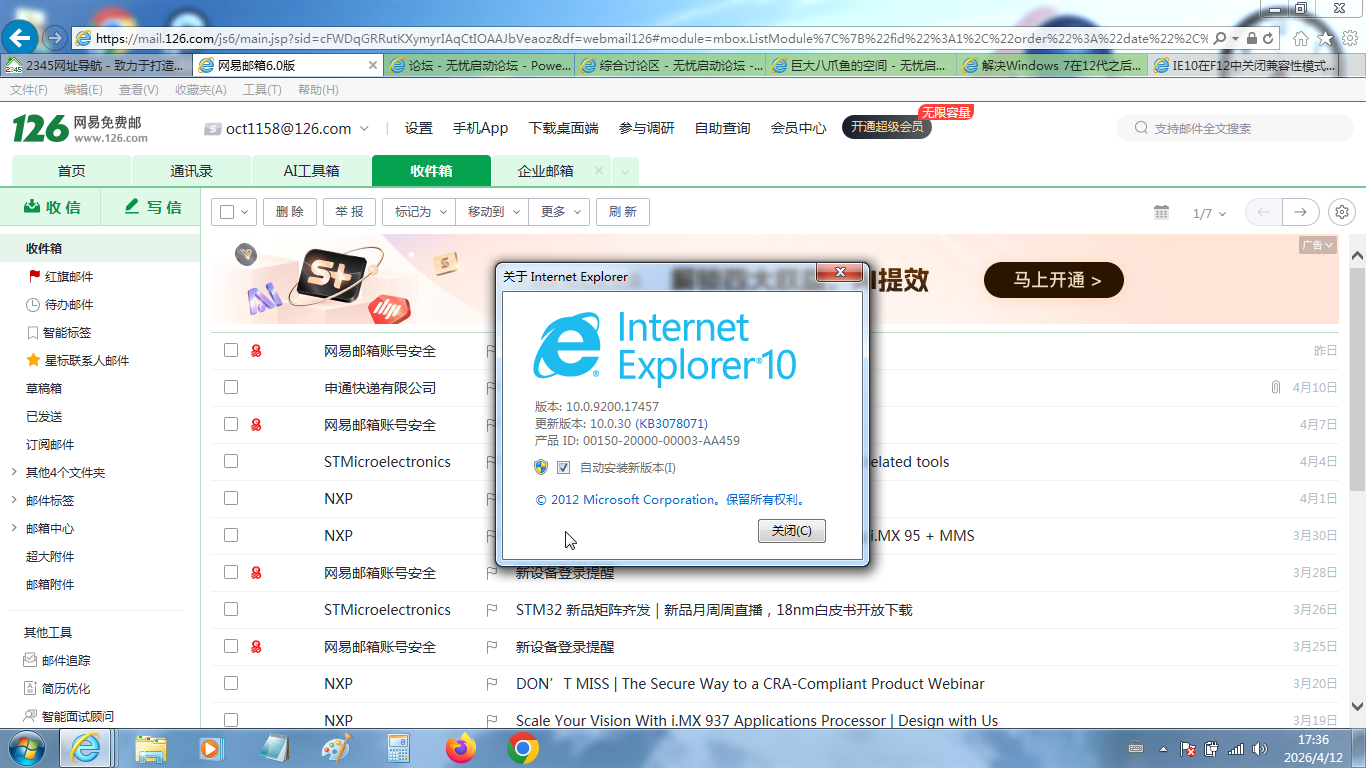Go to next mail page arrow

pos(1300,212)
